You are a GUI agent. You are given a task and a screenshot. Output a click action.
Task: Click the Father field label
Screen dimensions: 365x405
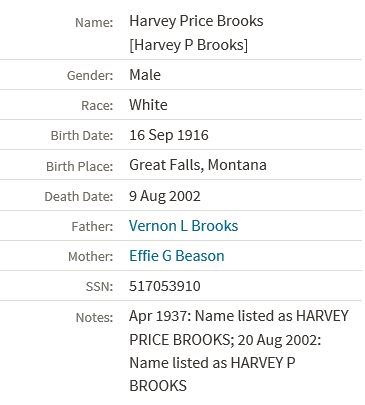(92, 227)
